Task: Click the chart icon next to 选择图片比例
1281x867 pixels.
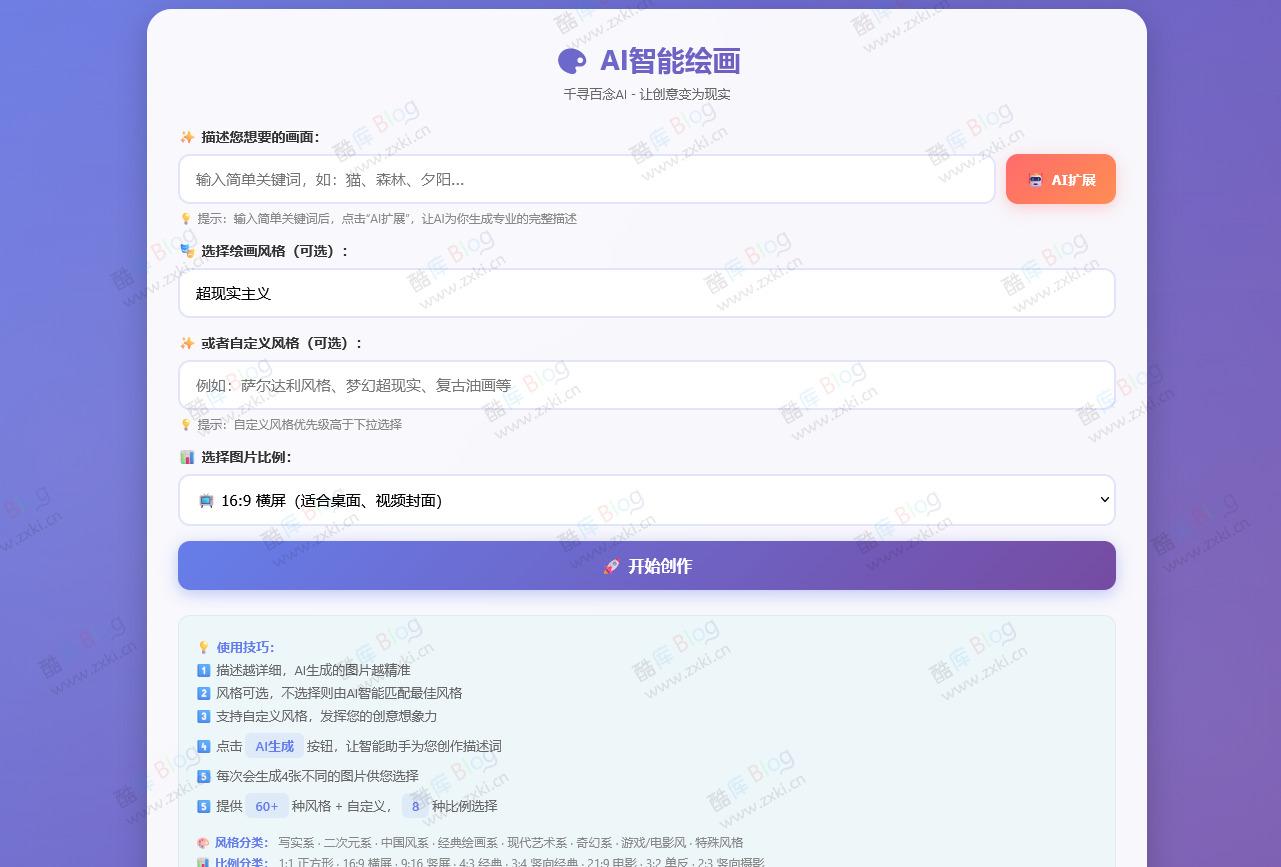Action: pos(187,457)
